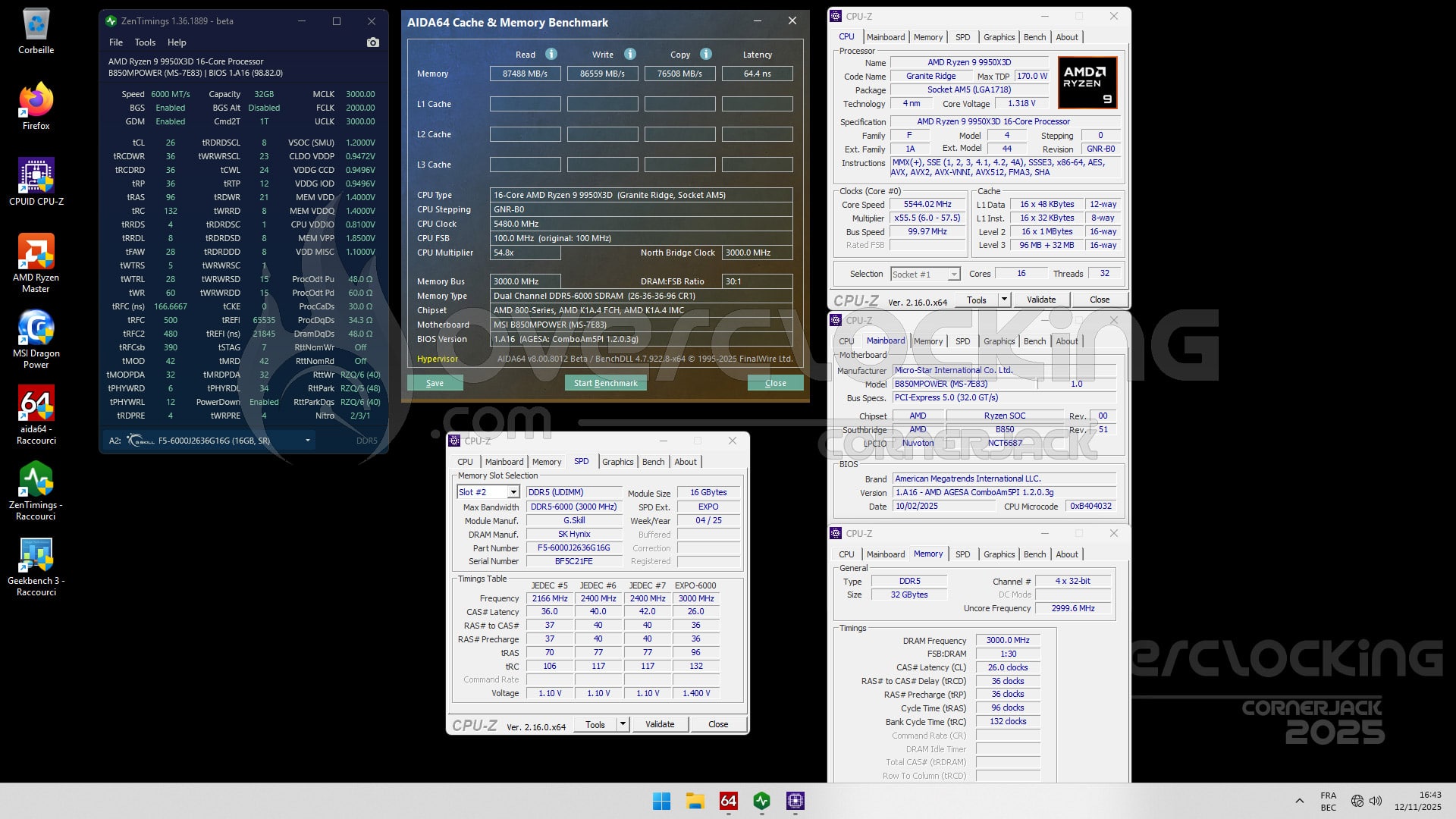Click the Memory Read value 87488 MB/s
Viewport: 1456px width, 819px height.
[526, 74]
